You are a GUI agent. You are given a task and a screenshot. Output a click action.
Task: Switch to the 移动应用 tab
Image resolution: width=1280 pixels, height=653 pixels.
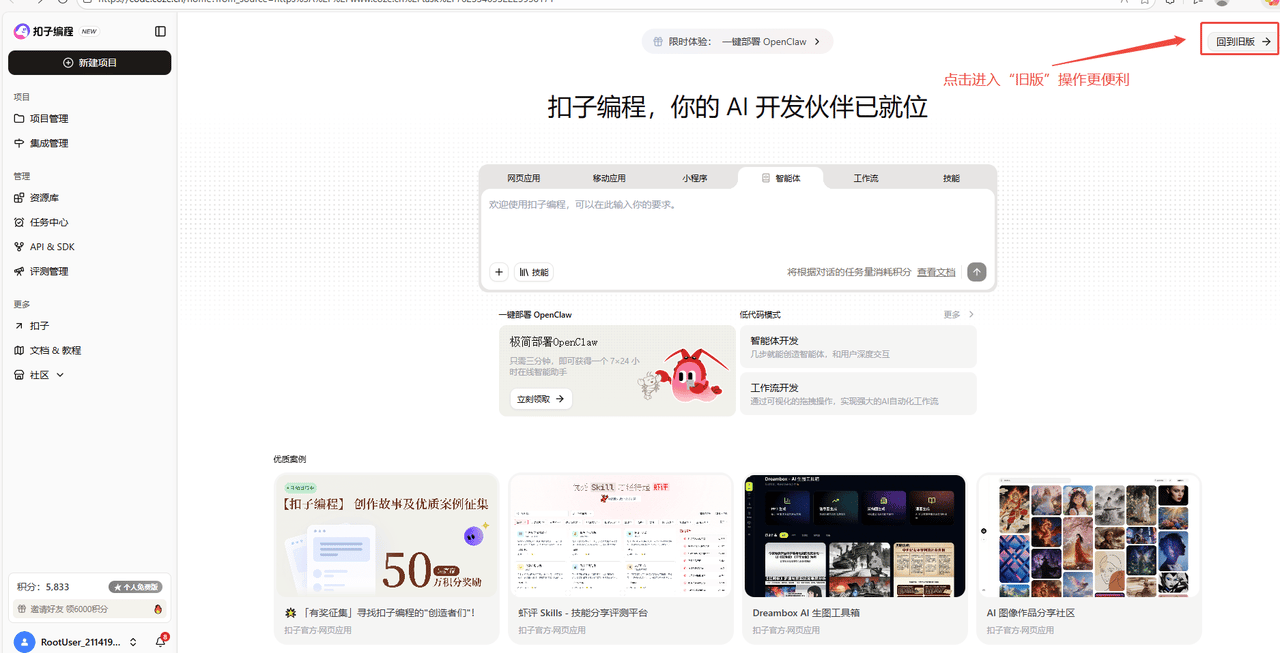609,178
